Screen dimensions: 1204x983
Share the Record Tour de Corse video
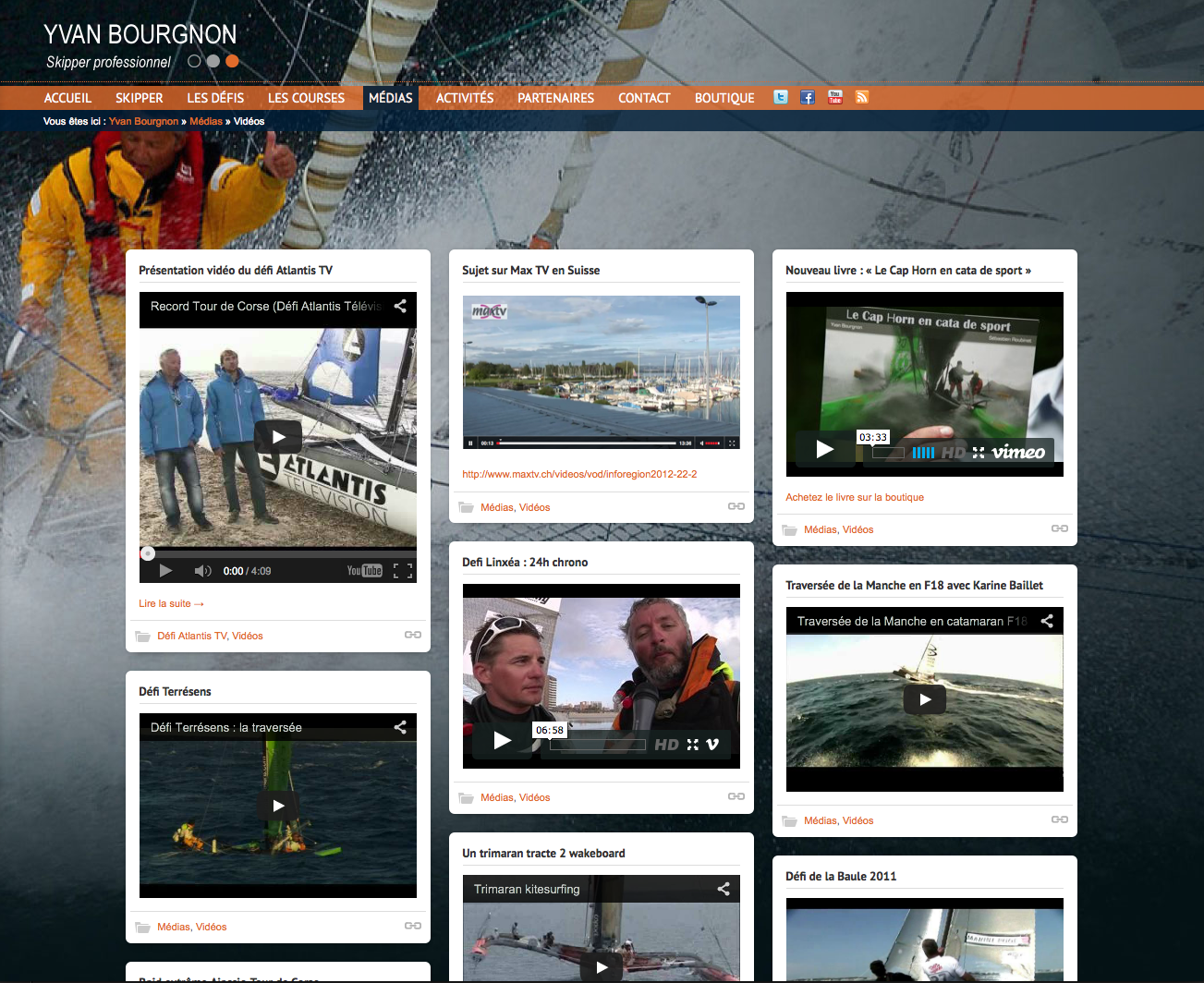point(400,306)
